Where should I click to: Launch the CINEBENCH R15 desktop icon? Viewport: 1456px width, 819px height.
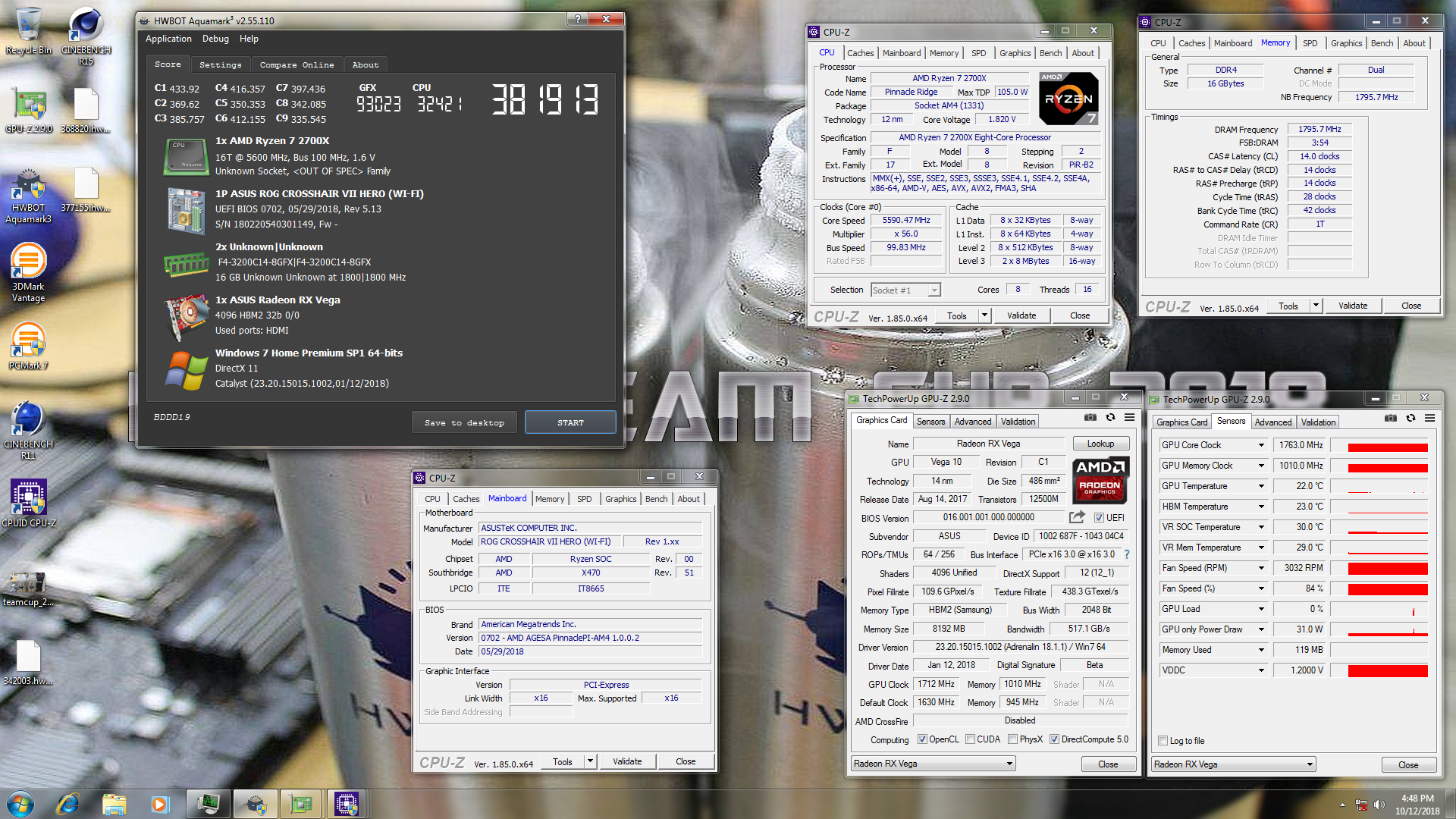pos(86,36)
